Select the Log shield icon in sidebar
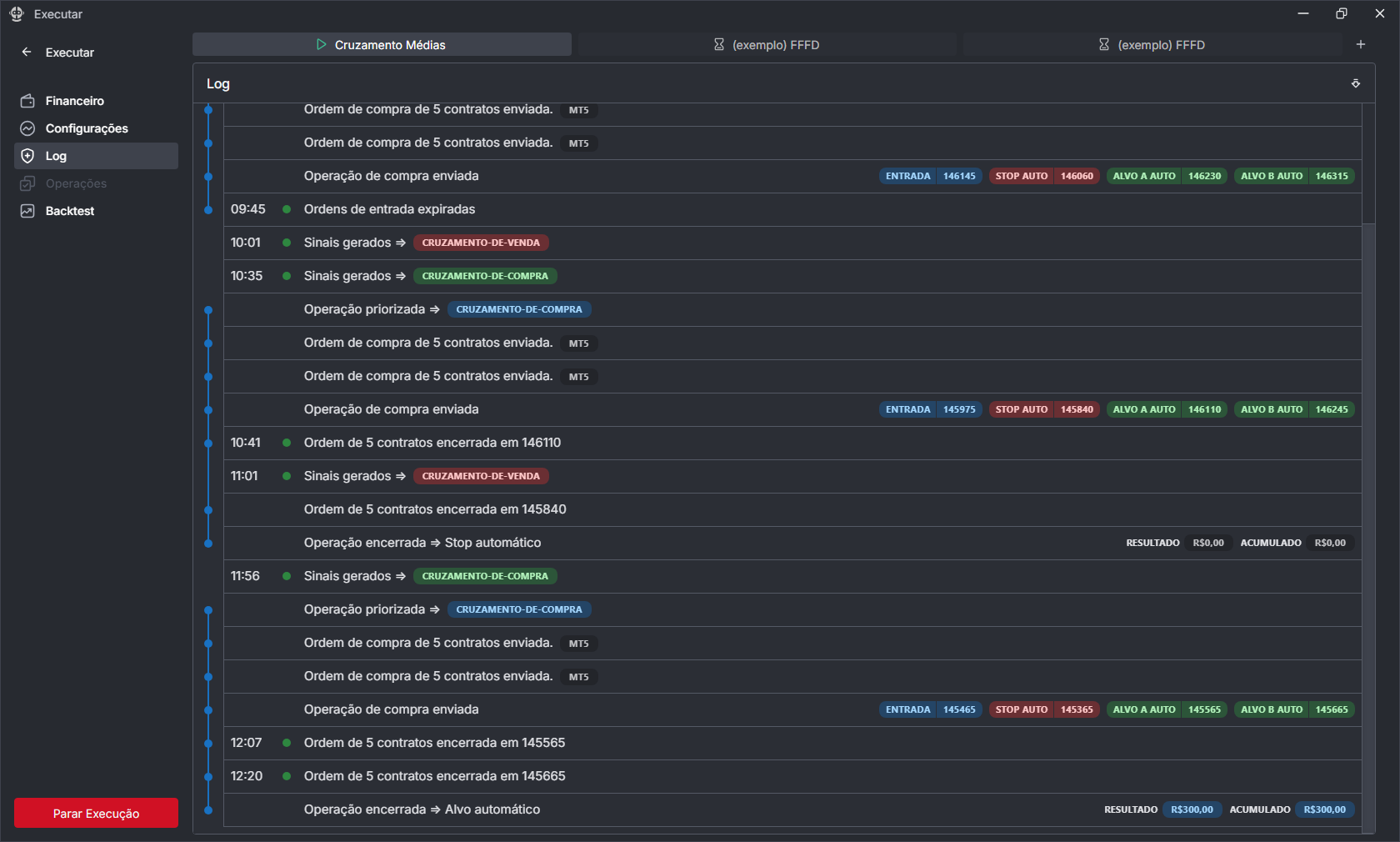The width and height of the screenshot is (1400, 842). pyautogui.click(x=27, y=156)
